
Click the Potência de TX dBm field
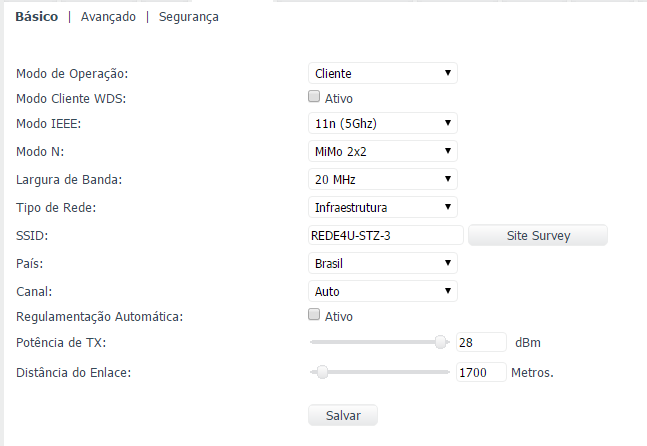(x=481, y=342)
